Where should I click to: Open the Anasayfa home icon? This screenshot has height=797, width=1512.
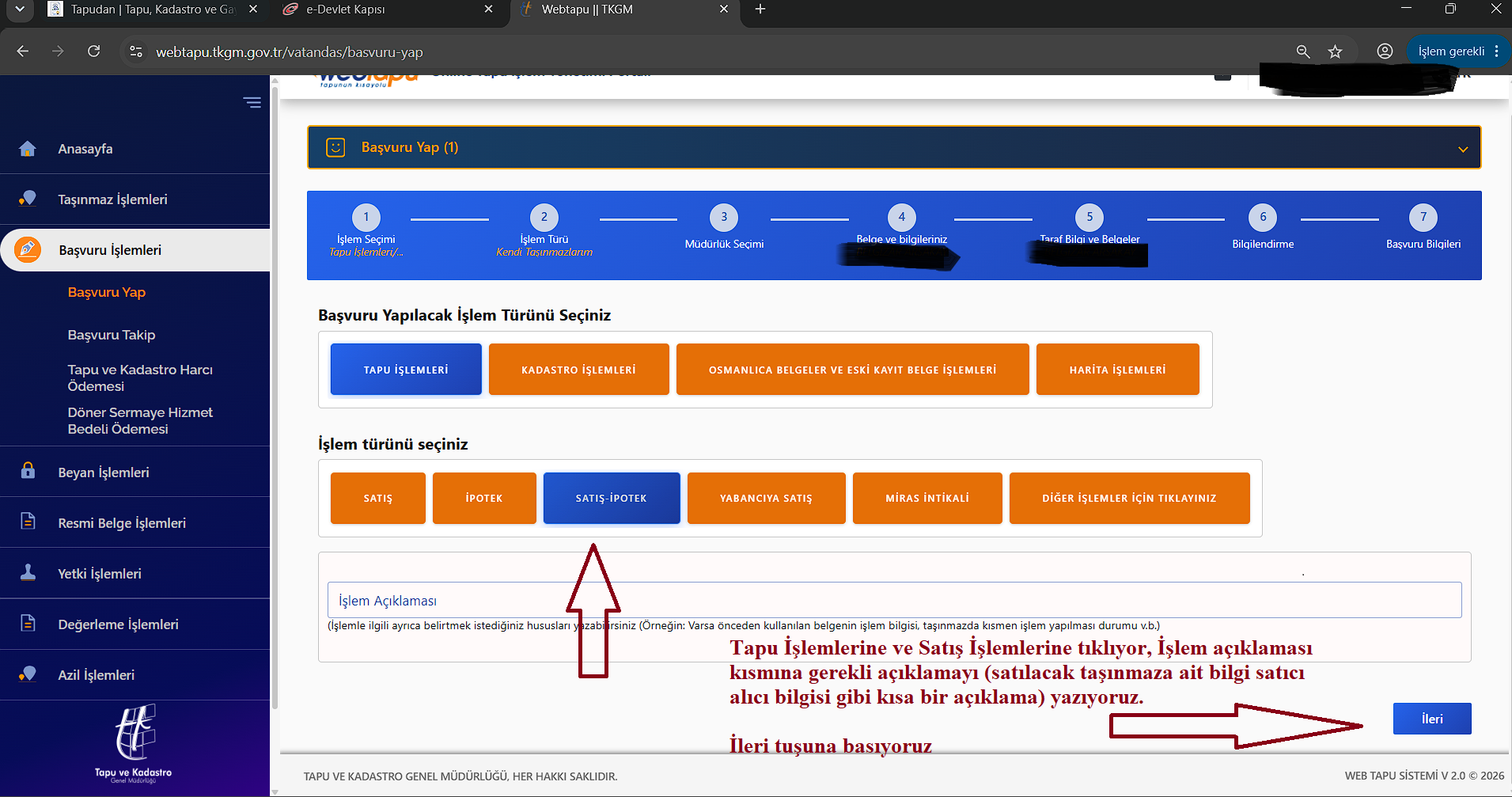(x=28, y=149)
